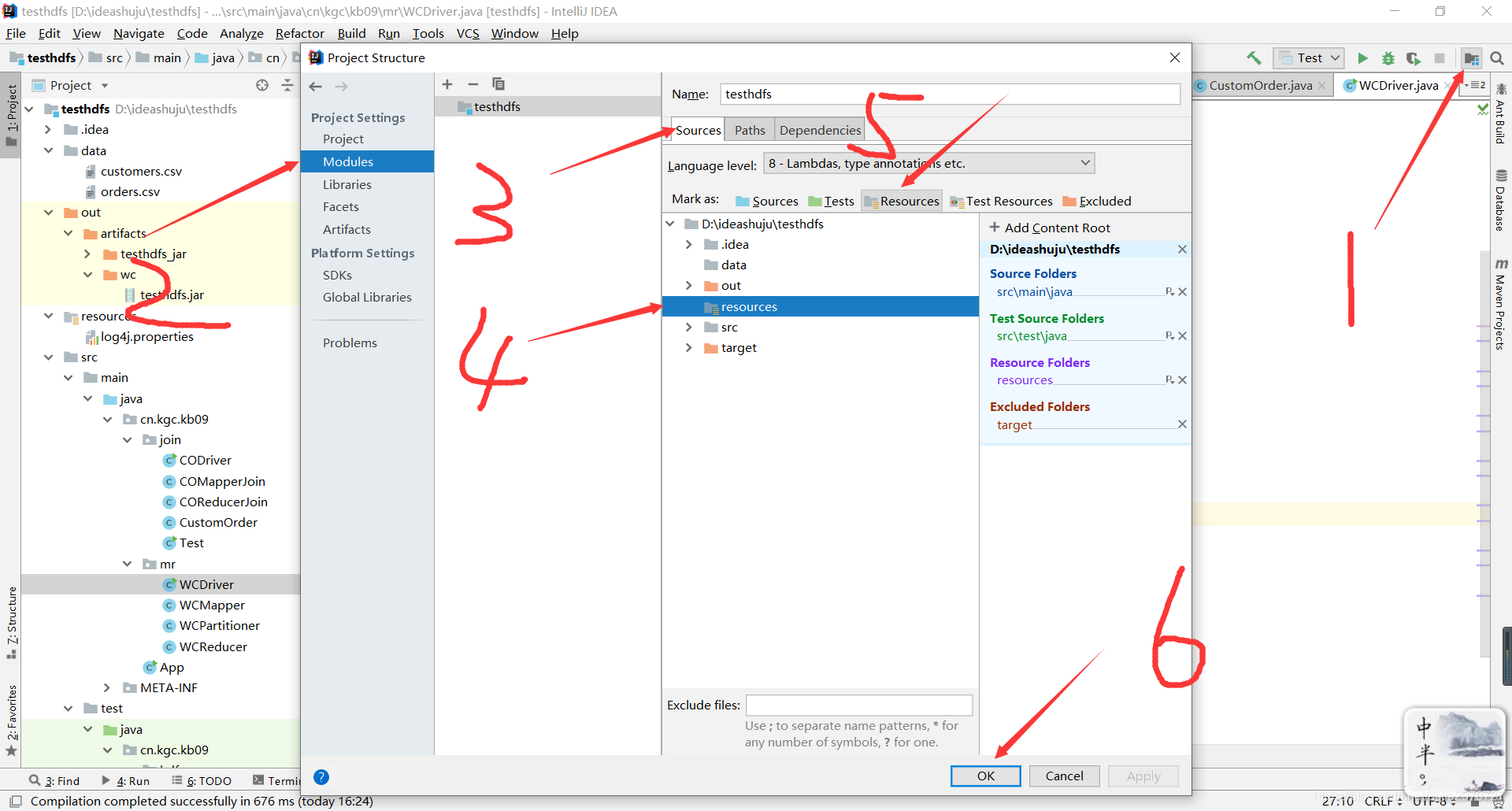Edit properties of src\main\java folder
Screen dimensions: 1512x811
(x=1169, y=292)
